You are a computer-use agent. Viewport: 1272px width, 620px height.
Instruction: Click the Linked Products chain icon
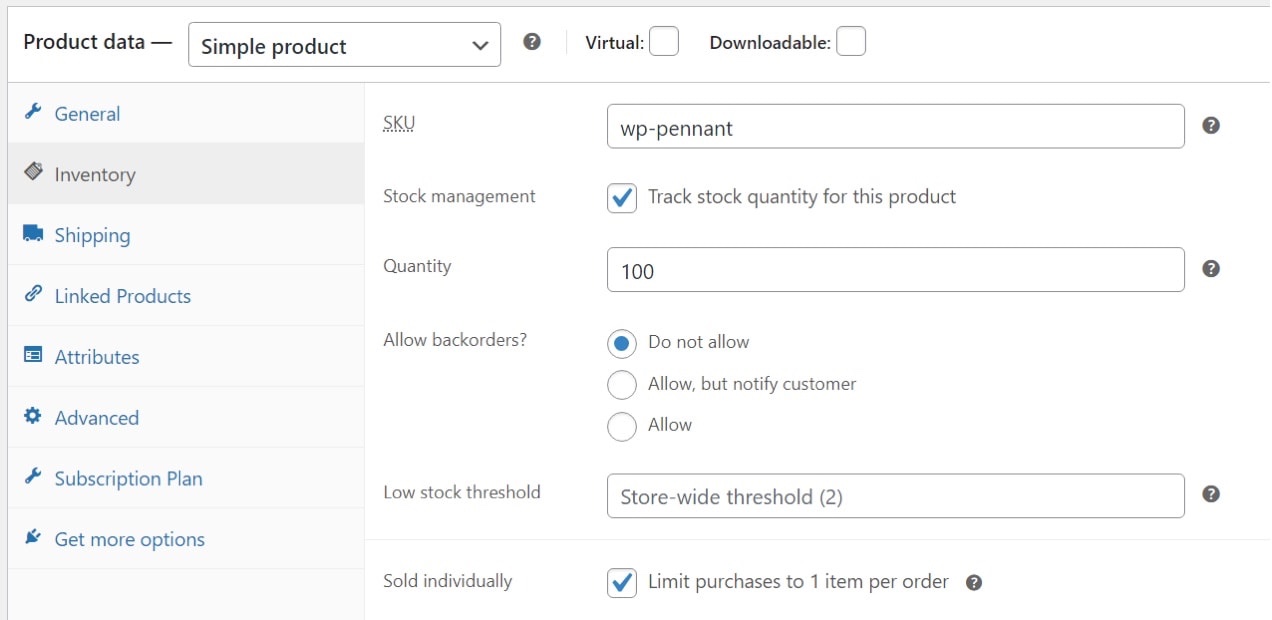[x=33, y=294]
